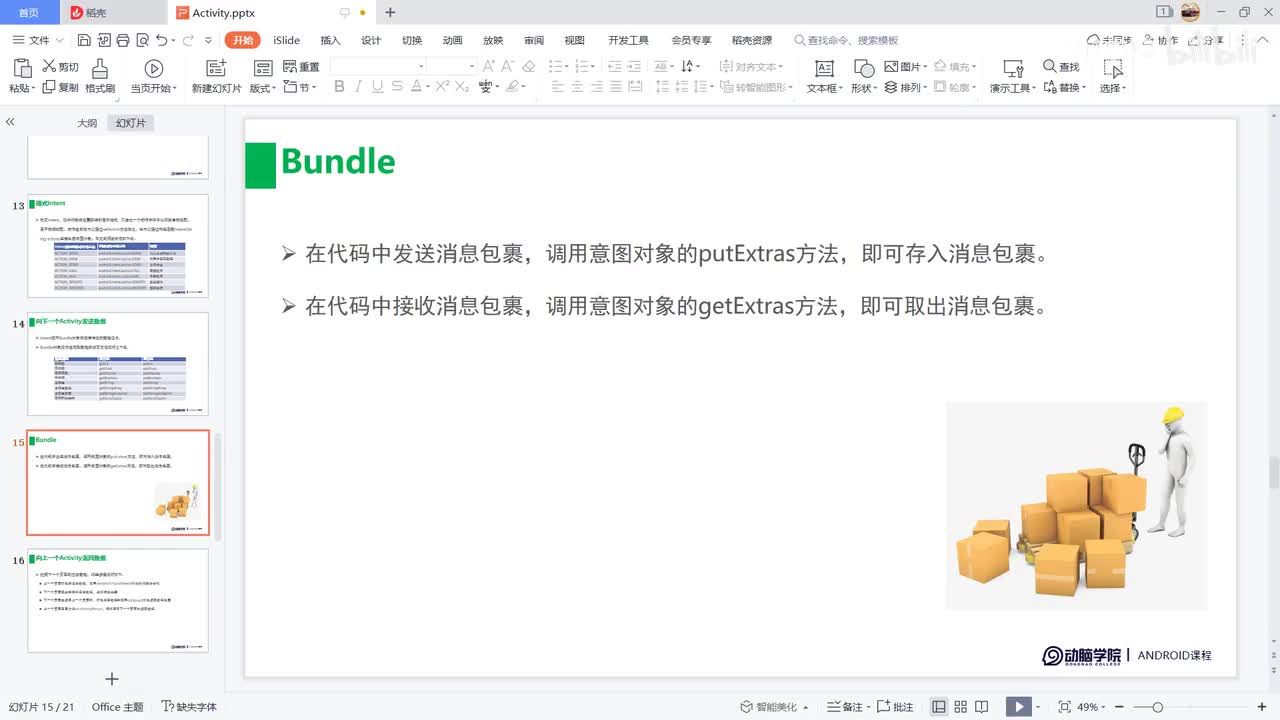The height and width of the screenshot is (720, 1280).
Task: Click the Save icon in quick access toolbar
Action: coord(84,40)
